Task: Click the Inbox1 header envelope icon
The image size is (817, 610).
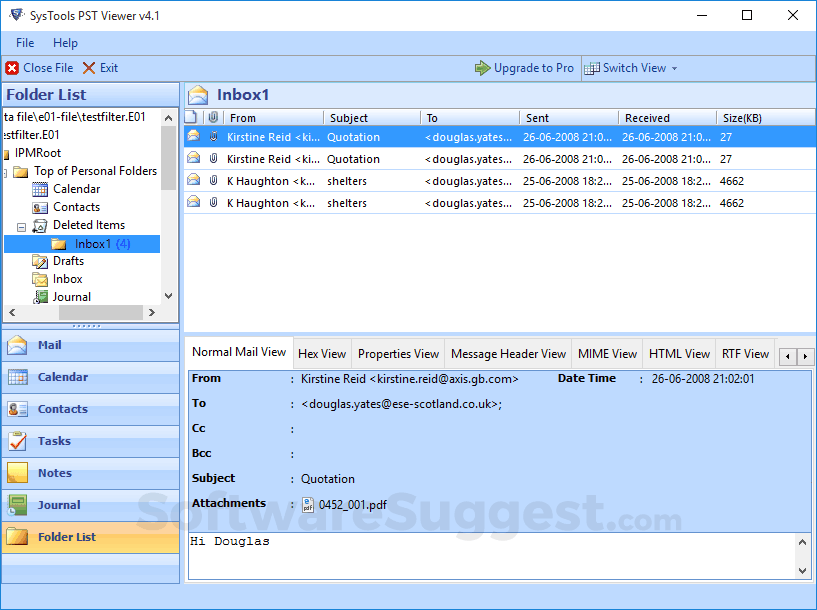Action: (x=198, y=95)
